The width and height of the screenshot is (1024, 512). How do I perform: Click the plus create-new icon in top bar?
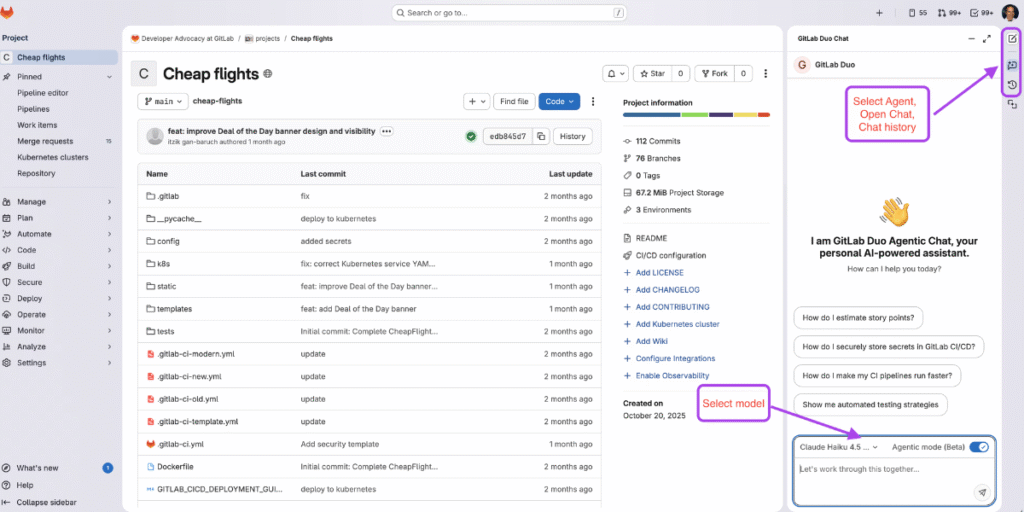click(x=879, y=12)
